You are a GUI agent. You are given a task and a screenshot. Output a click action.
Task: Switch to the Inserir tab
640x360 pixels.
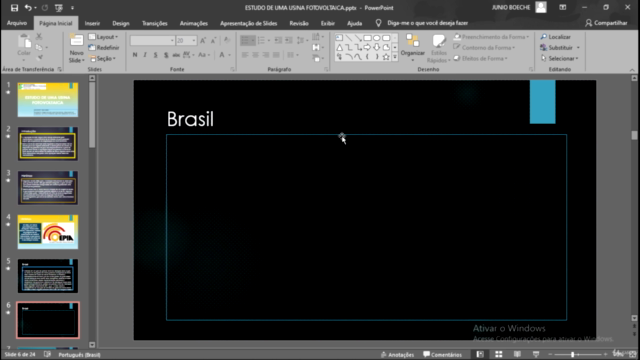tap(92, 23)
